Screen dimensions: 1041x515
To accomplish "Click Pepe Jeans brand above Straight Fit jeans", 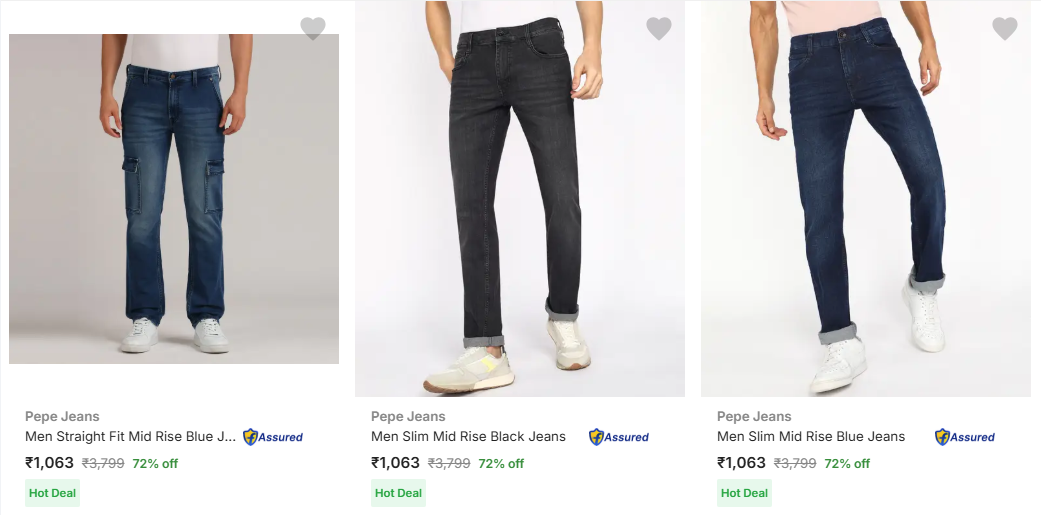I will pos(62,416).
